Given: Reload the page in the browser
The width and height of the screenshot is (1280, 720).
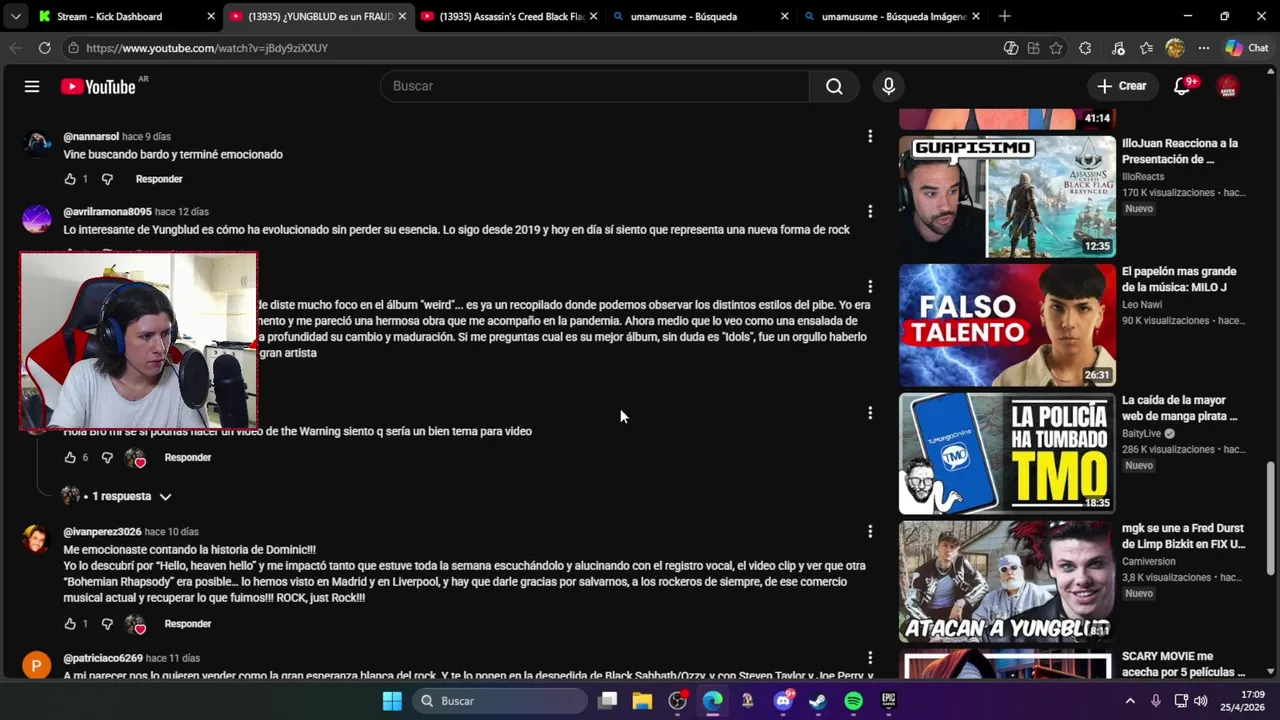Looking at the screenshot, I should click(x=44, y=48).
